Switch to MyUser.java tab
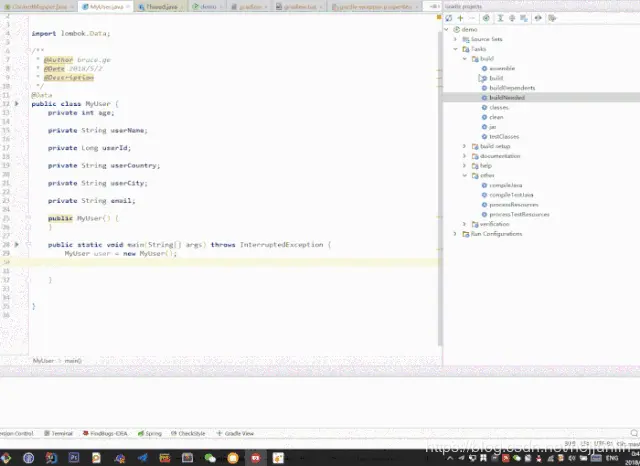 [x=106, y=7]
